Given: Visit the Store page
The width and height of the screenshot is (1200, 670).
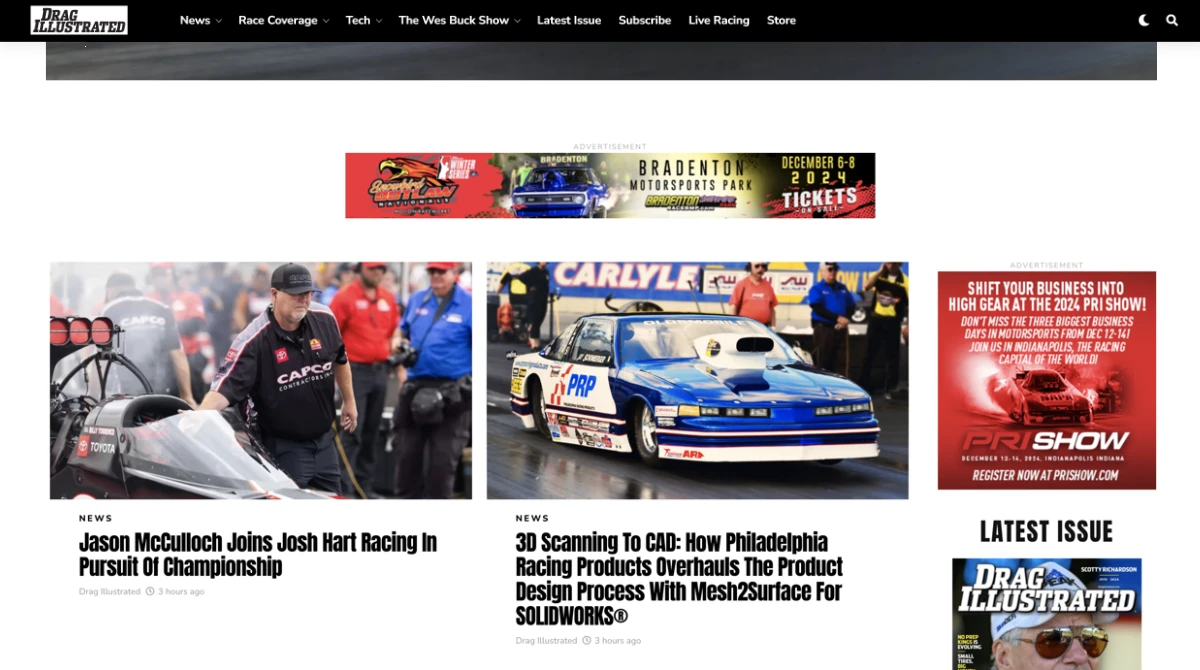Looking at the screenshot, I should 781,20.
